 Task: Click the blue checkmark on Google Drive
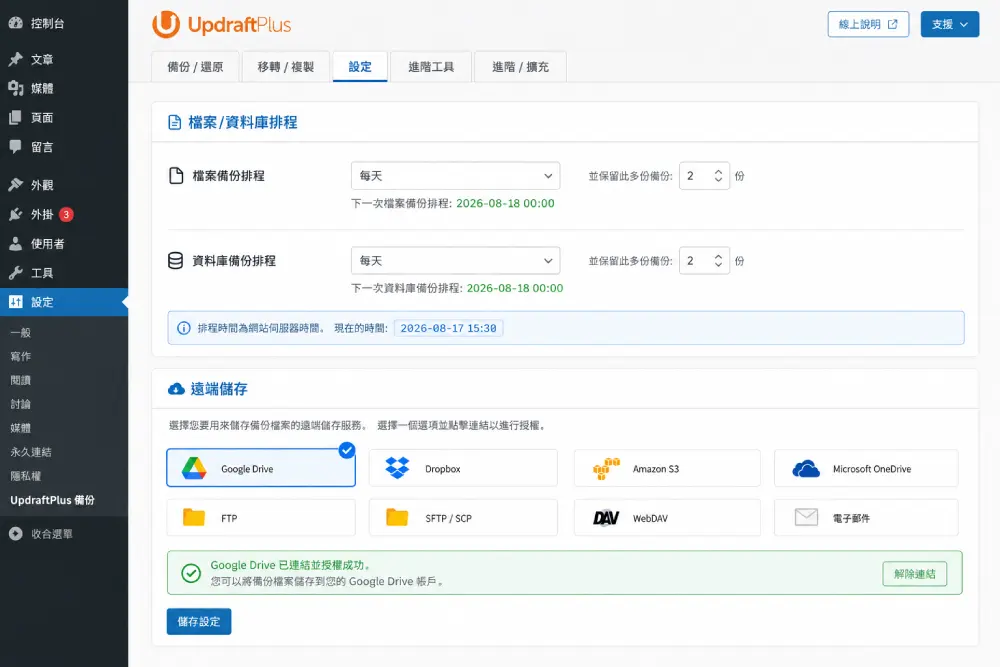click(x=346, y=450)
